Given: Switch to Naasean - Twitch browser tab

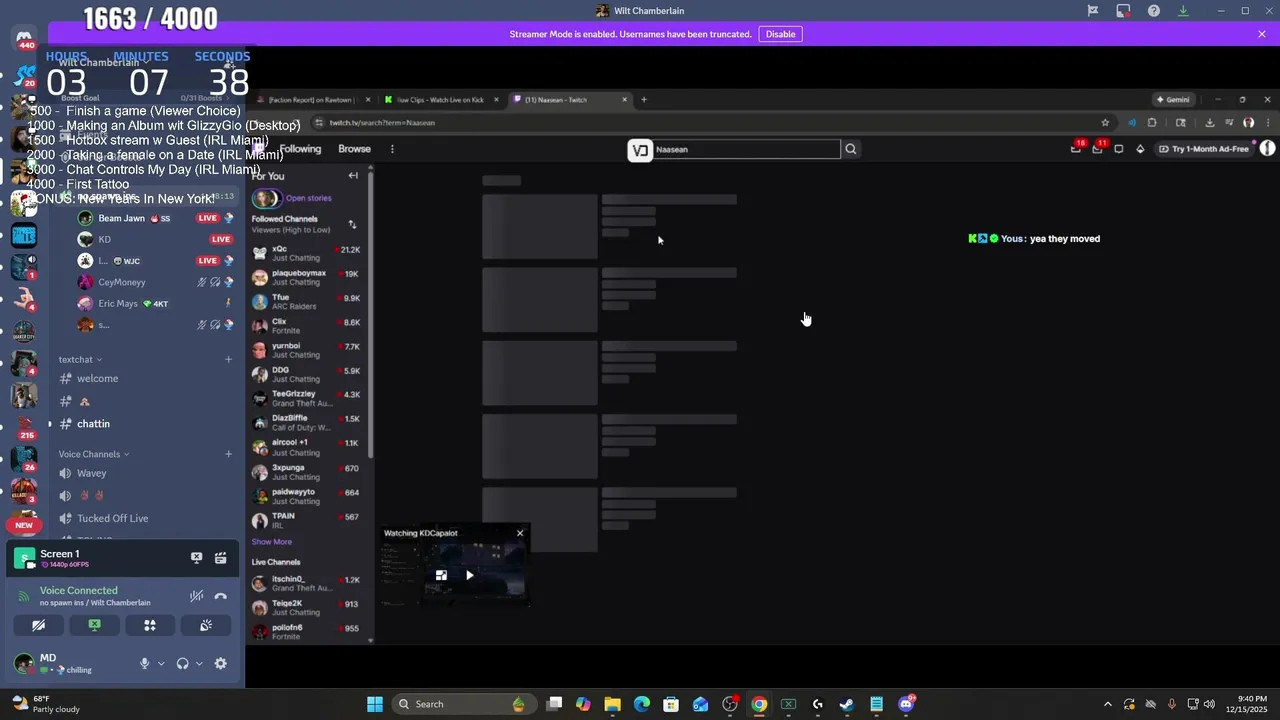Looking at the screenshot, I should tap(570, 99).
